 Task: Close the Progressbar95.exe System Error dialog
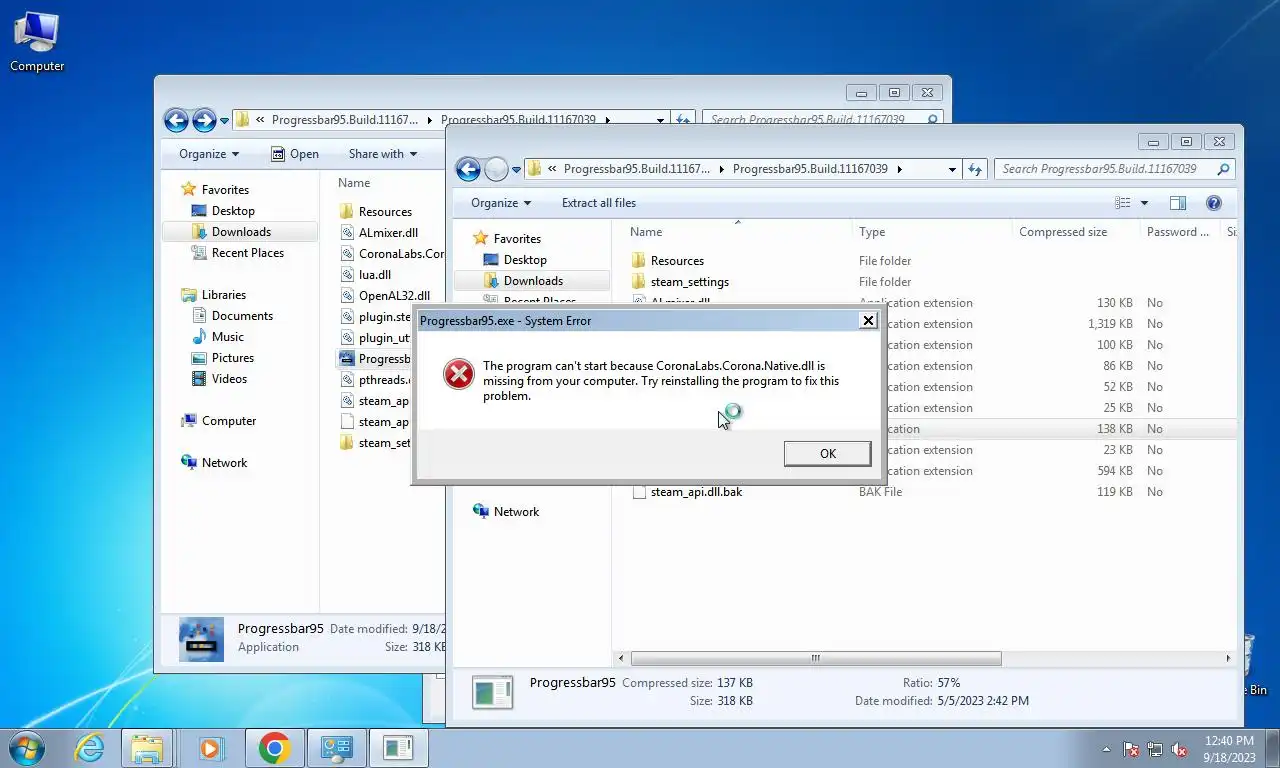pos(868,320)
